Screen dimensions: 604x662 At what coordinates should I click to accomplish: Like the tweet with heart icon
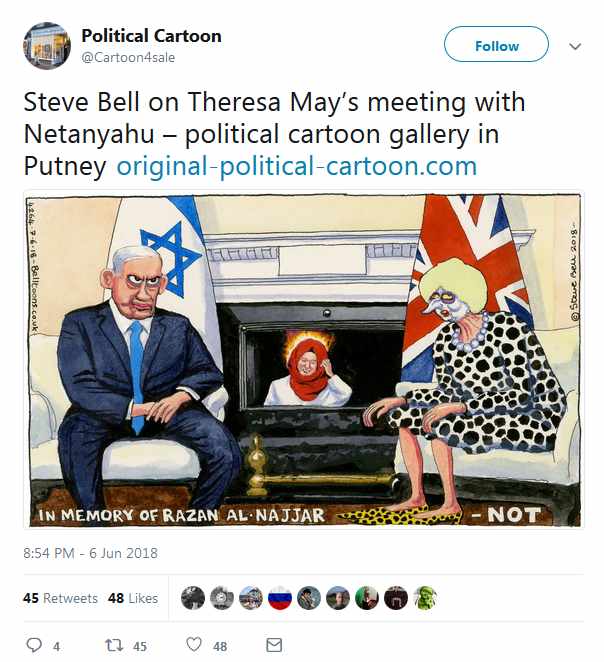pyautogui.click(x=195, y=646)
